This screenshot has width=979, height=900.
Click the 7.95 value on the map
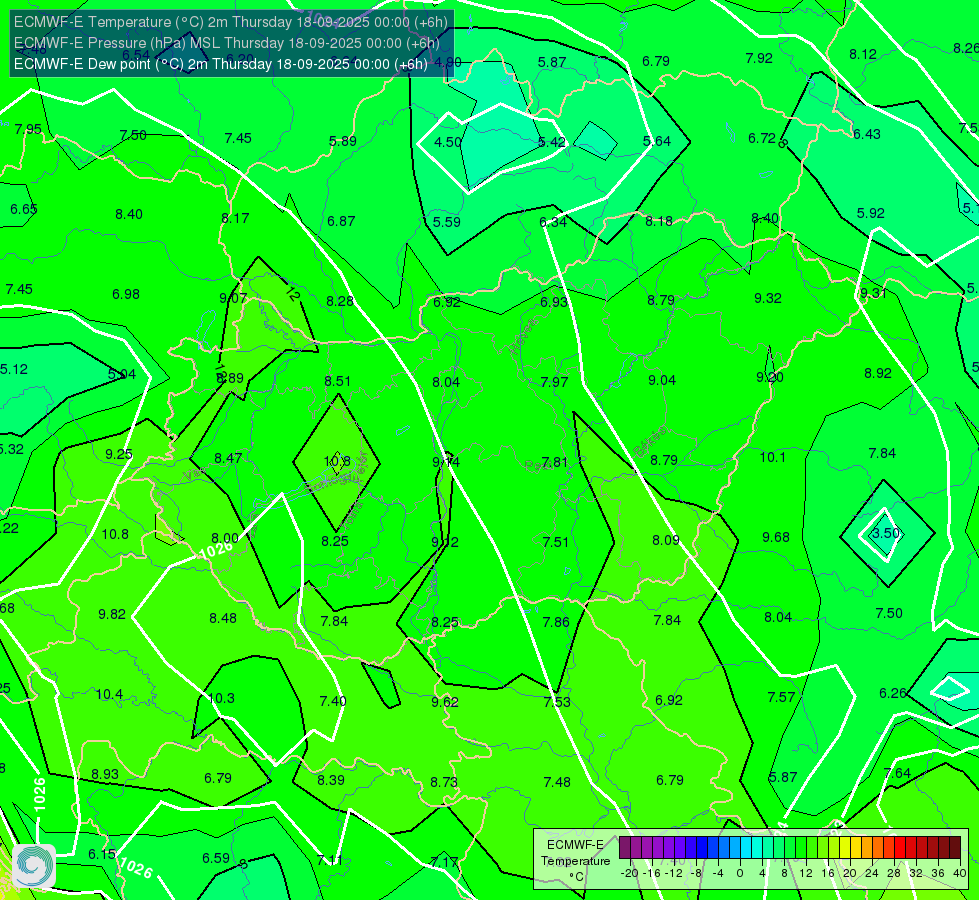pos(28,129)
